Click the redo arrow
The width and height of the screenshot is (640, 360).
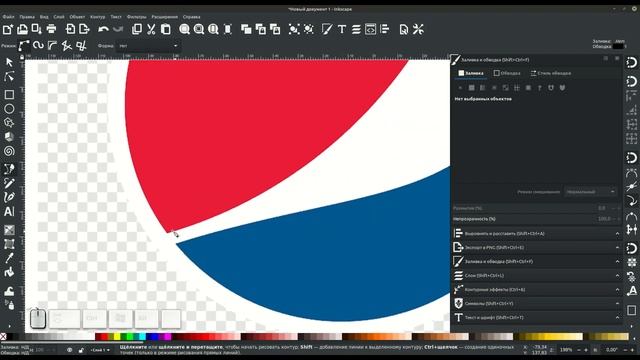[118, 29]
